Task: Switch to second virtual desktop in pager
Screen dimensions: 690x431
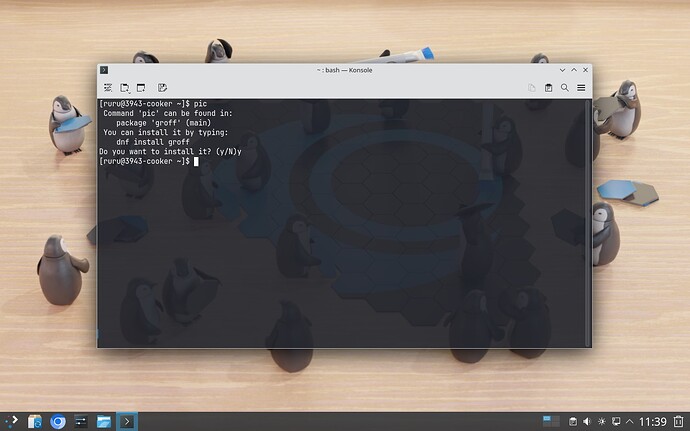Action: [x=556, y=421]
